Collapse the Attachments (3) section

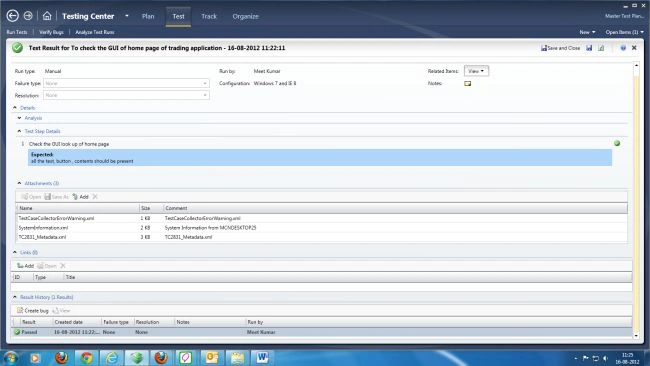[19, 183]
